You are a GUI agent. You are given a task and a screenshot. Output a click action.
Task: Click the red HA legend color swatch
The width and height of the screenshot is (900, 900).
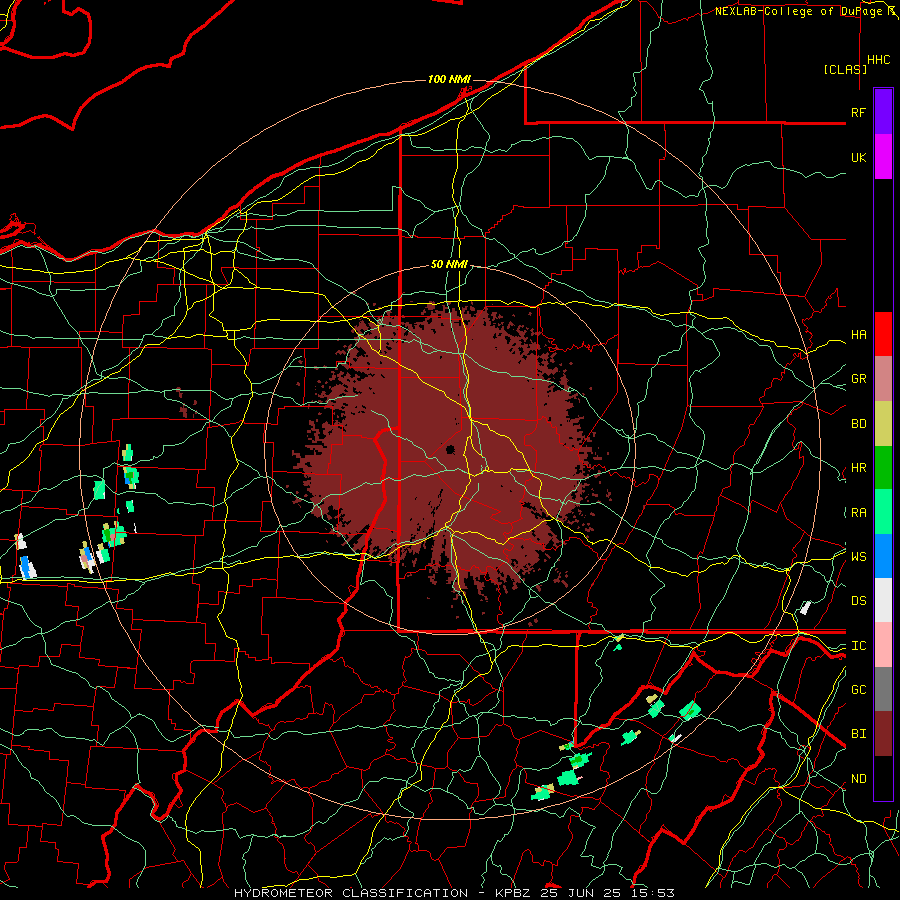(883, 334)
